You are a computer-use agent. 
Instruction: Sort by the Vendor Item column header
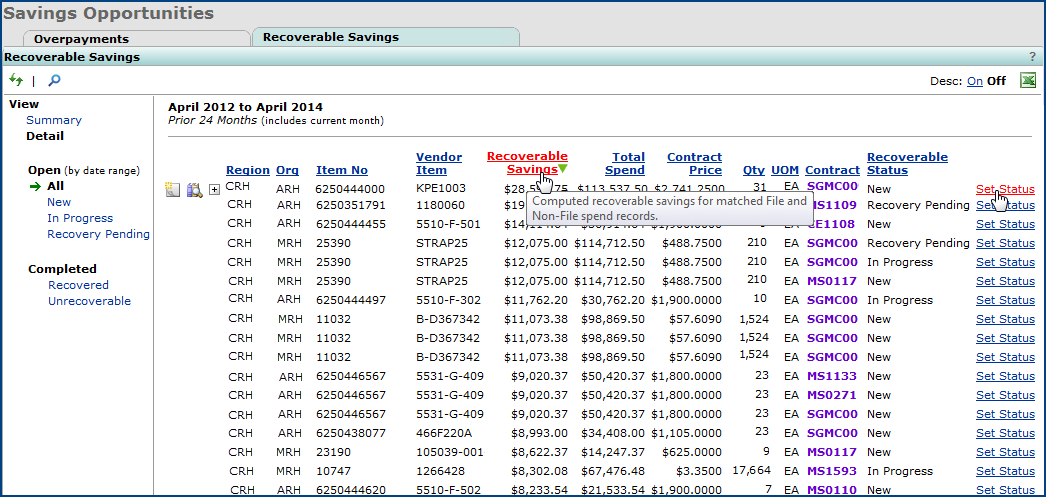click(438, 164)
